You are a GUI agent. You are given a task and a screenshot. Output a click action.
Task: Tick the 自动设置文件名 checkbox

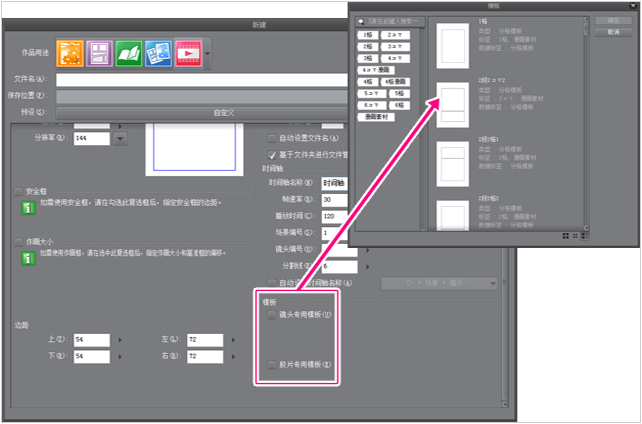click(x=272, y=139)
